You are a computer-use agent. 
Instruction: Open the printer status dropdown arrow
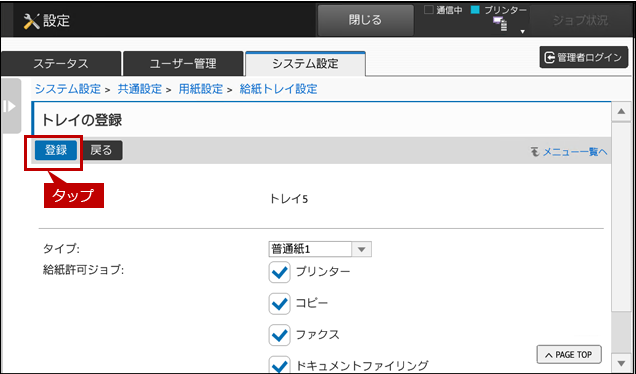tap(522, 32)
